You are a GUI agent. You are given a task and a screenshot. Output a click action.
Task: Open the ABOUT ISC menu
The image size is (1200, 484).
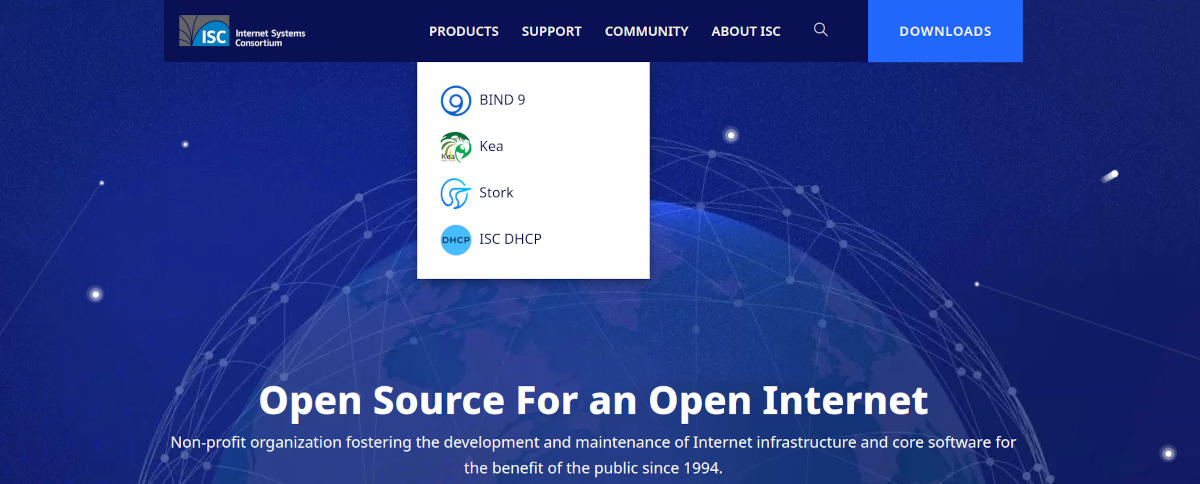click(x=746, y=31)
